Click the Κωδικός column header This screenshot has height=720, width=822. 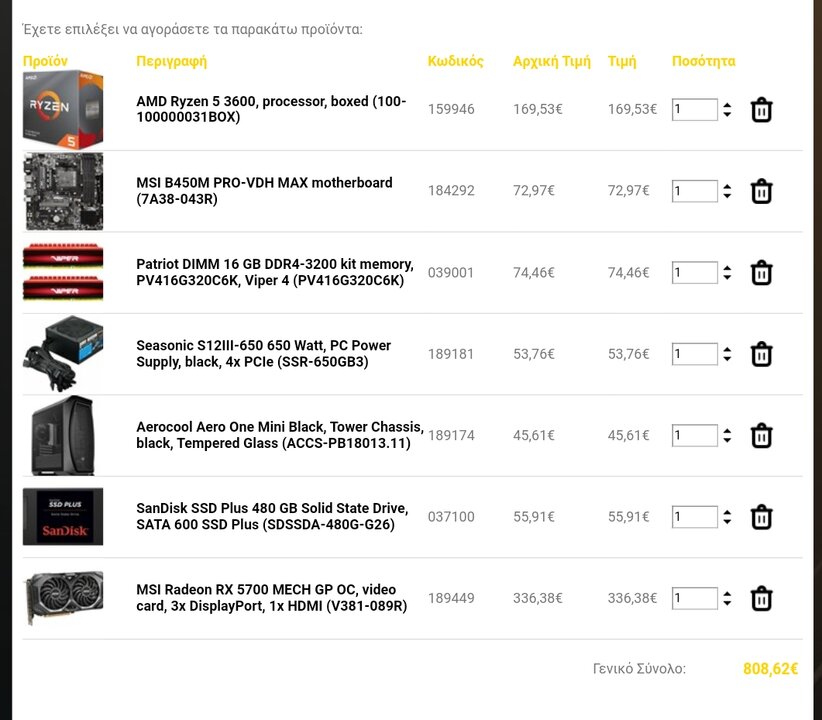[456, 61]
